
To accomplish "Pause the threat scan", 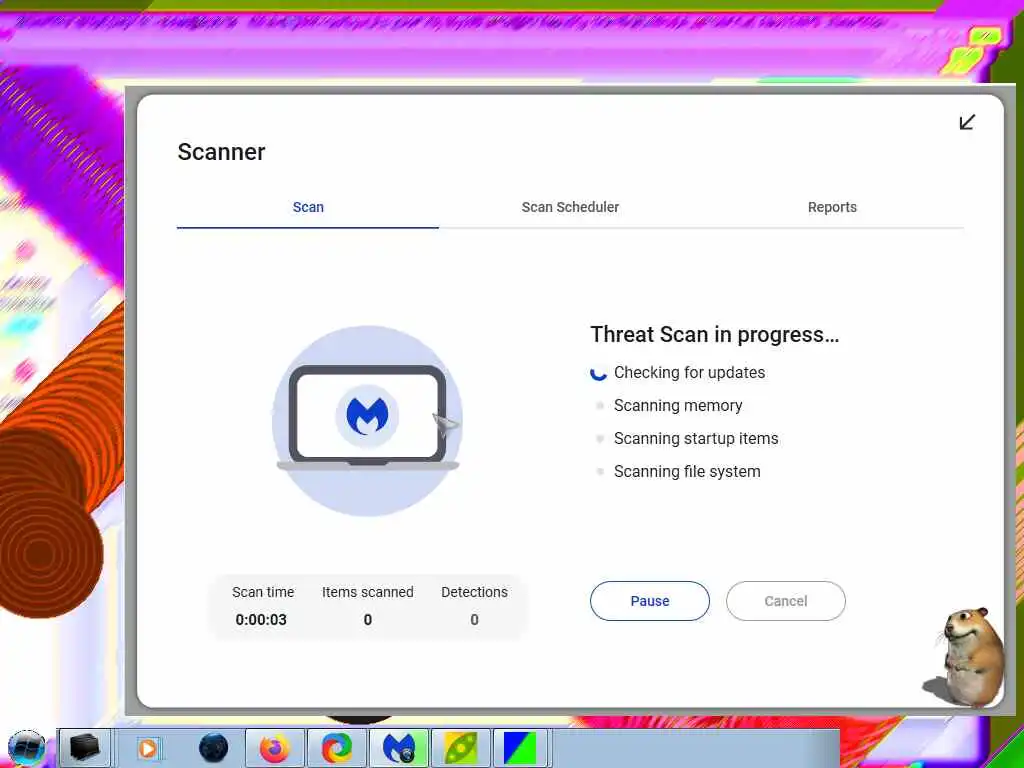I will pyautogui.click(x=650, y=601).
